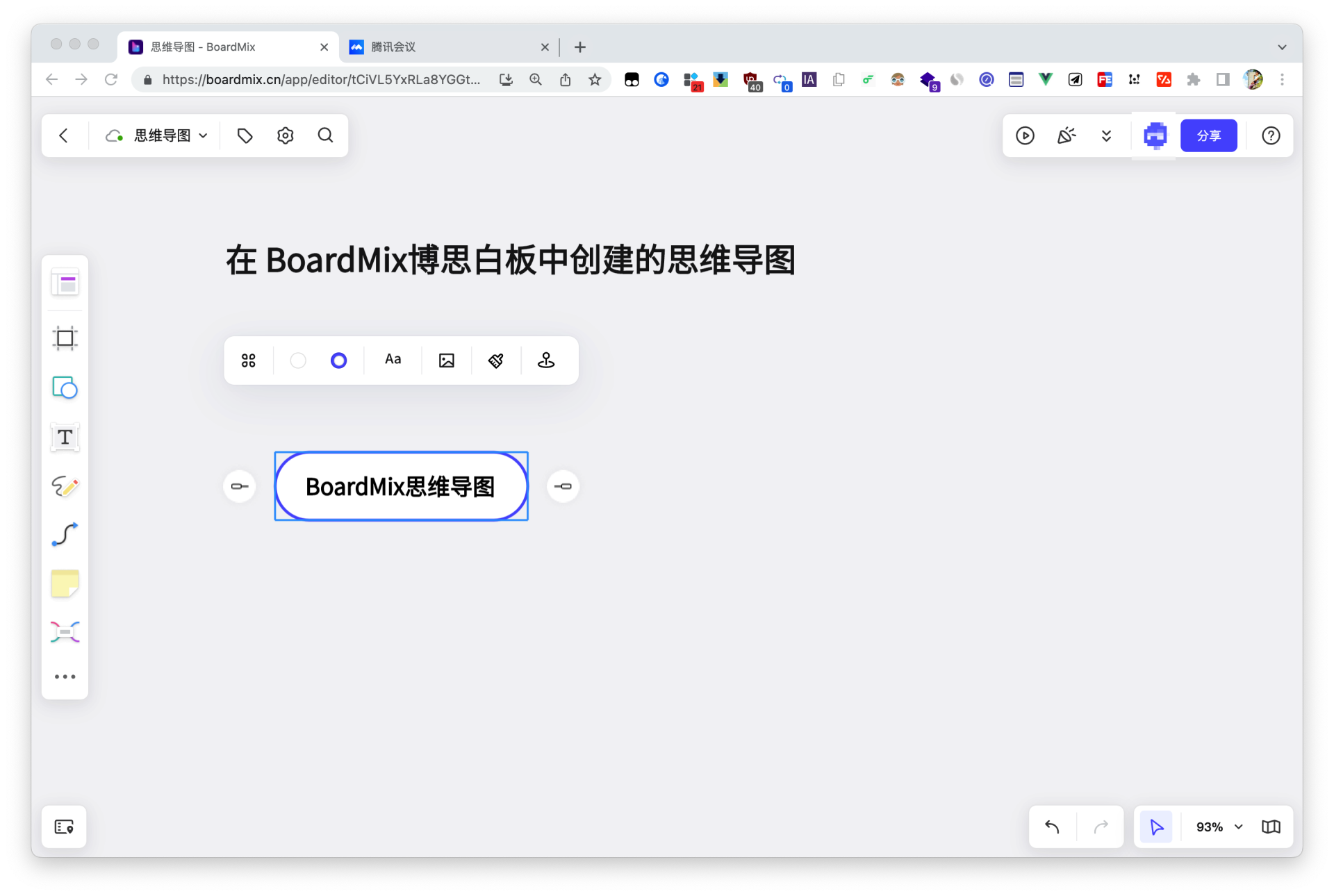Select the Connector line tool
This screenshot has height=896, width=1334.
pyautogui.click(x=65, y=535)
